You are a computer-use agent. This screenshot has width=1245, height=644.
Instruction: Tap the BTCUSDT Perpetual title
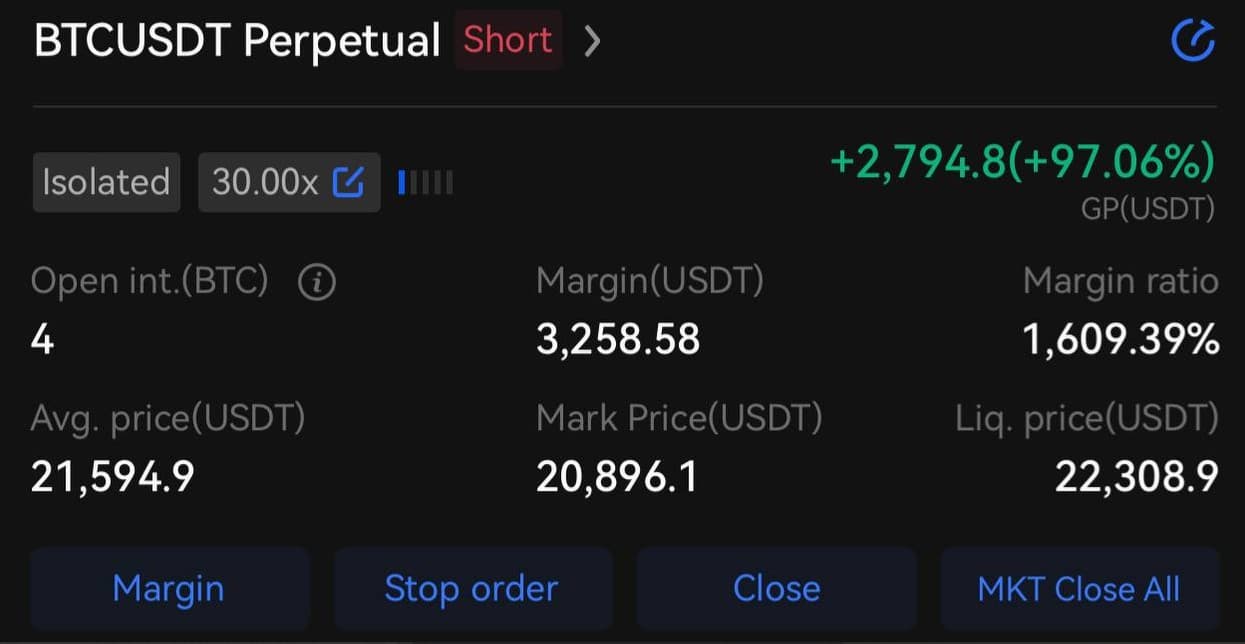(237, 42)
